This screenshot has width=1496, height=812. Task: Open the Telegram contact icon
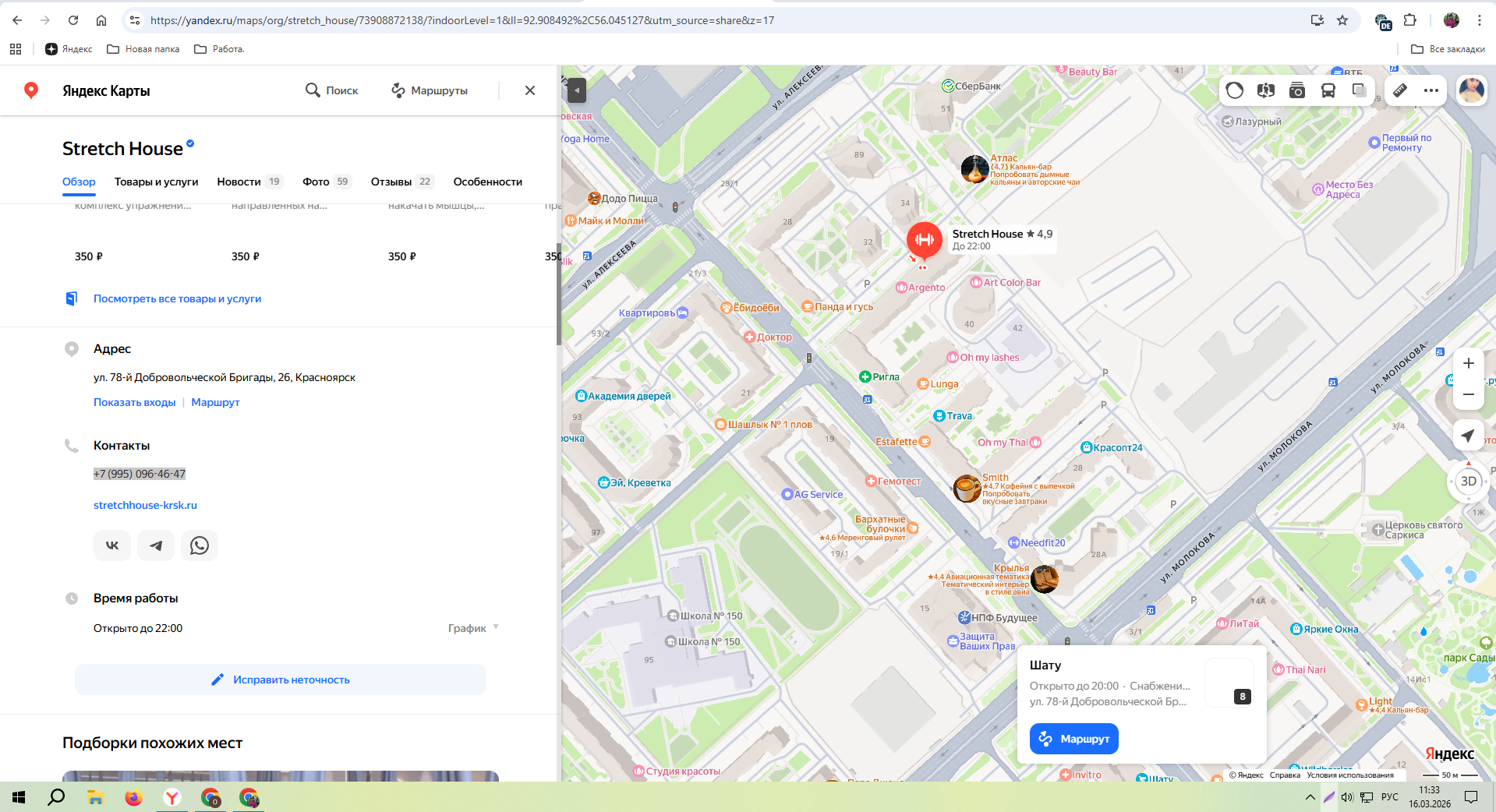tap(156, 545)
